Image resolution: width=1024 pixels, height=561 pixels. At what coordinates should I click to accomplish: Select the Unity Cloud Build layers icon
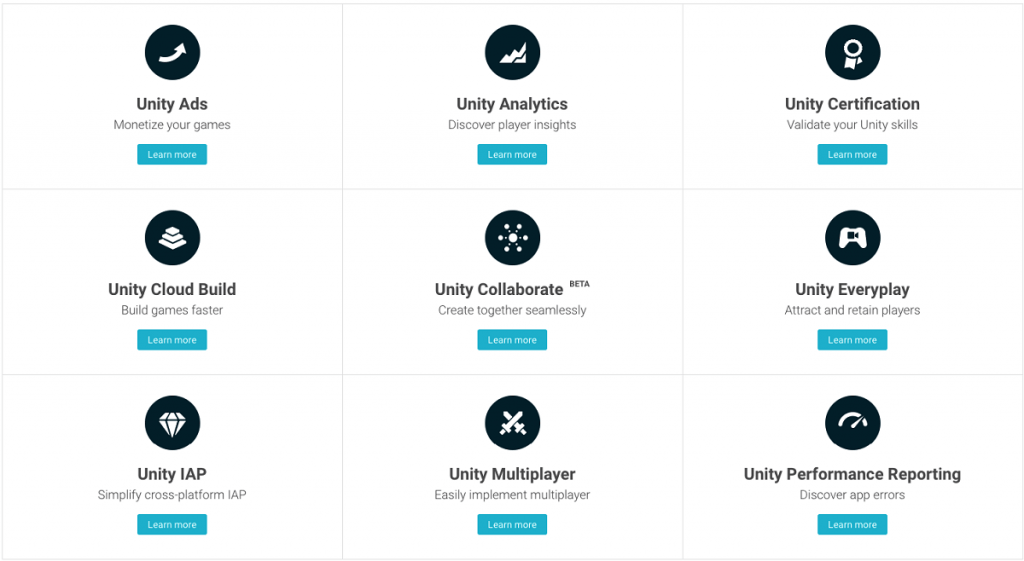tap(172, 238)
